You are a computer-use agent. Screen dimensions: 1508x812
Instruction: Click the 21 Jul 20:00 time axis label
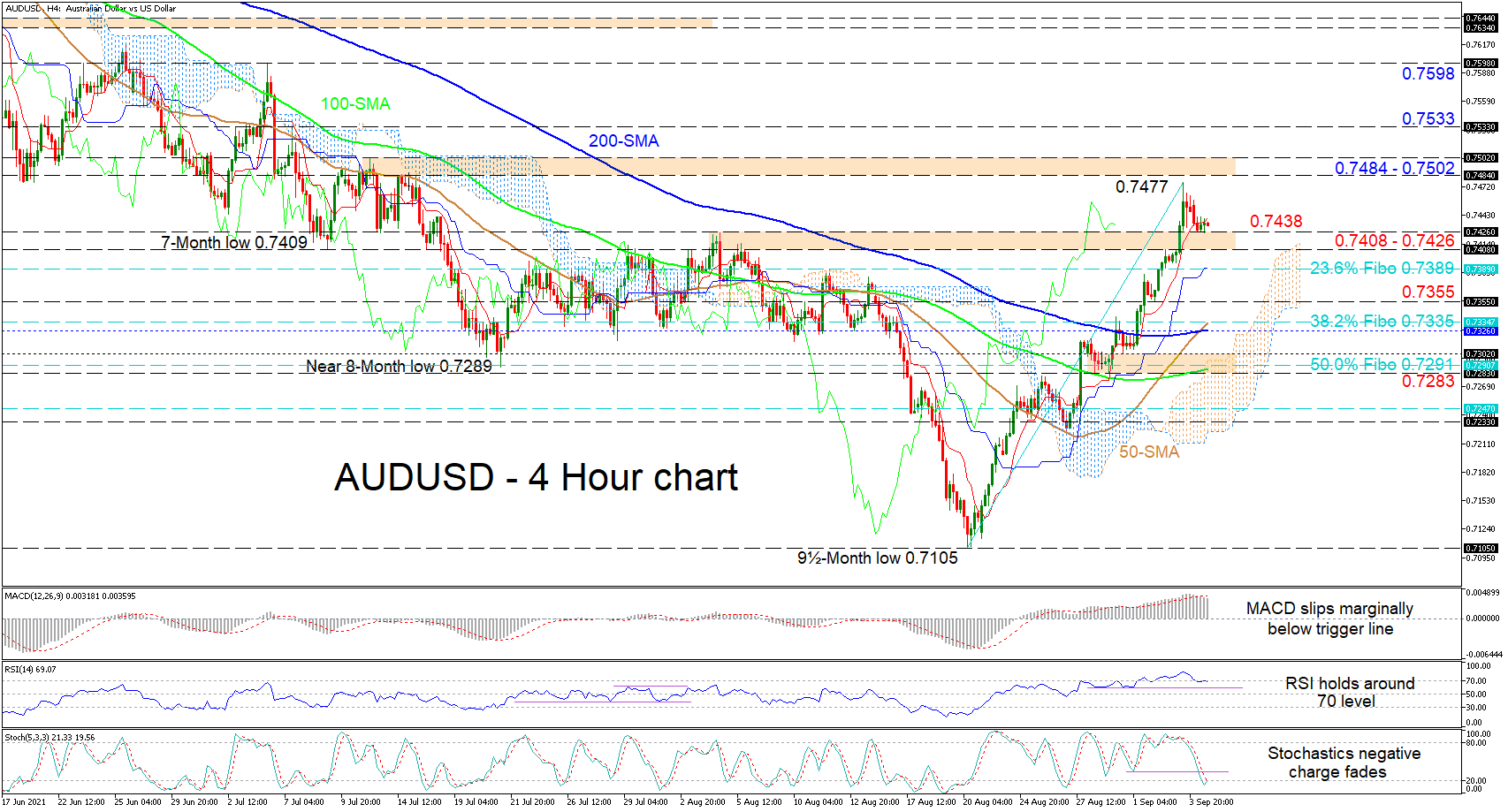click(x=532, y=802)
